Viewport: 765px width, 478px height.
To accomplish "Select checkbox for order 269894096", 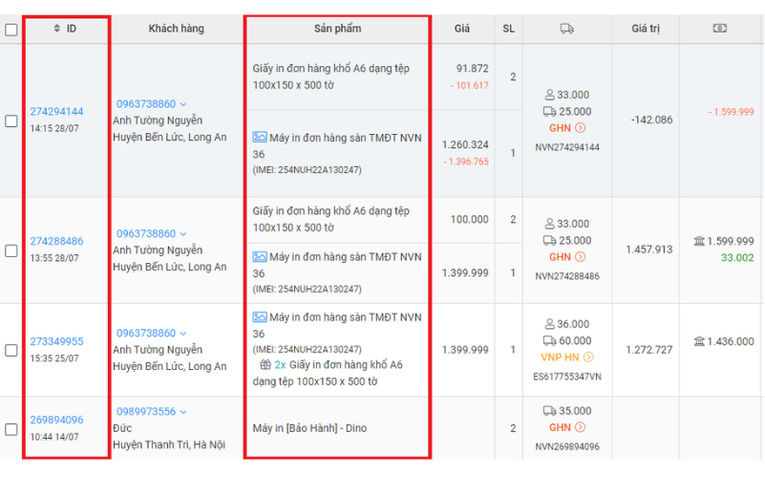I will pyautogui.click(x=11, y=429).
